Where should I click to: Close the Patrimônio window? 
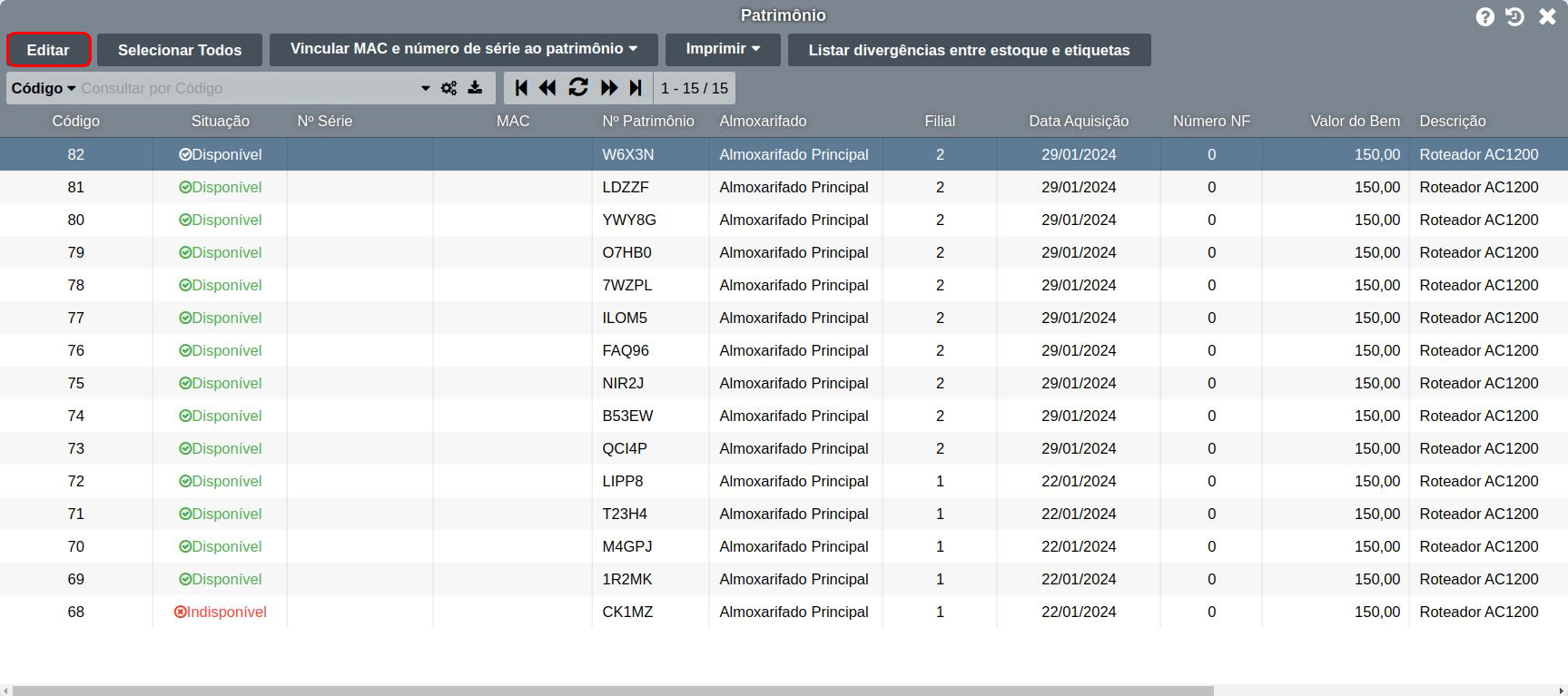coord(1547,16)
